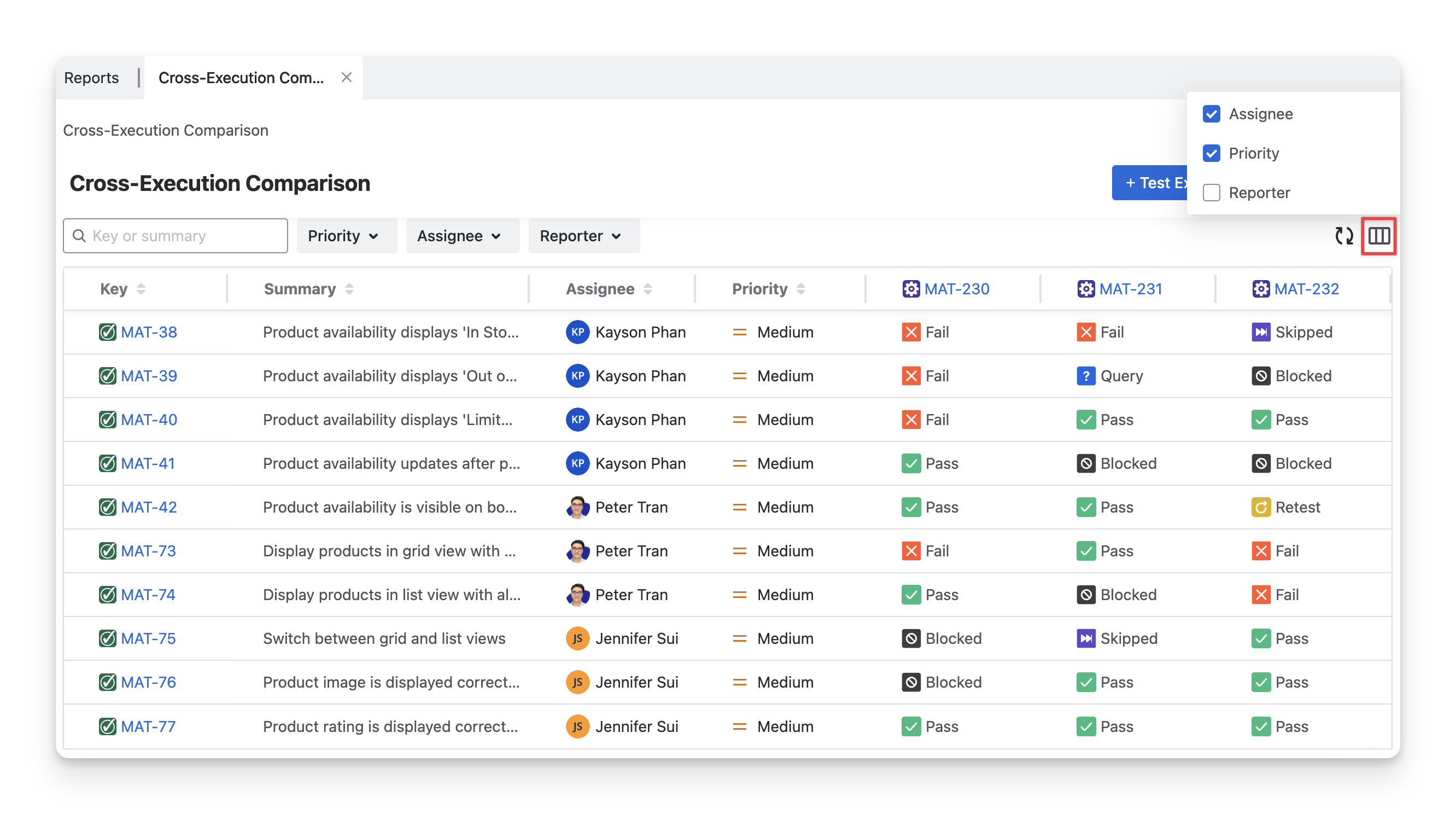Viewport: 1456px width, 814px height.
Task: Click the sort arrows on Priority column
Action: coord(800,289)
